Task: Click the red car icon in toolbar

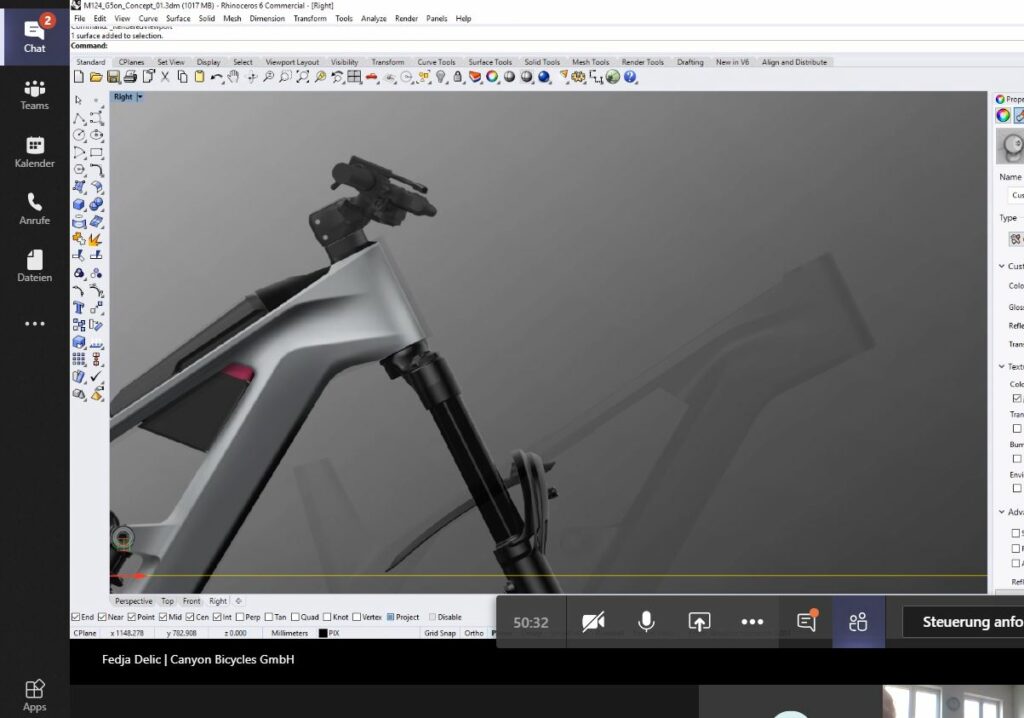Action: point(372,77)
